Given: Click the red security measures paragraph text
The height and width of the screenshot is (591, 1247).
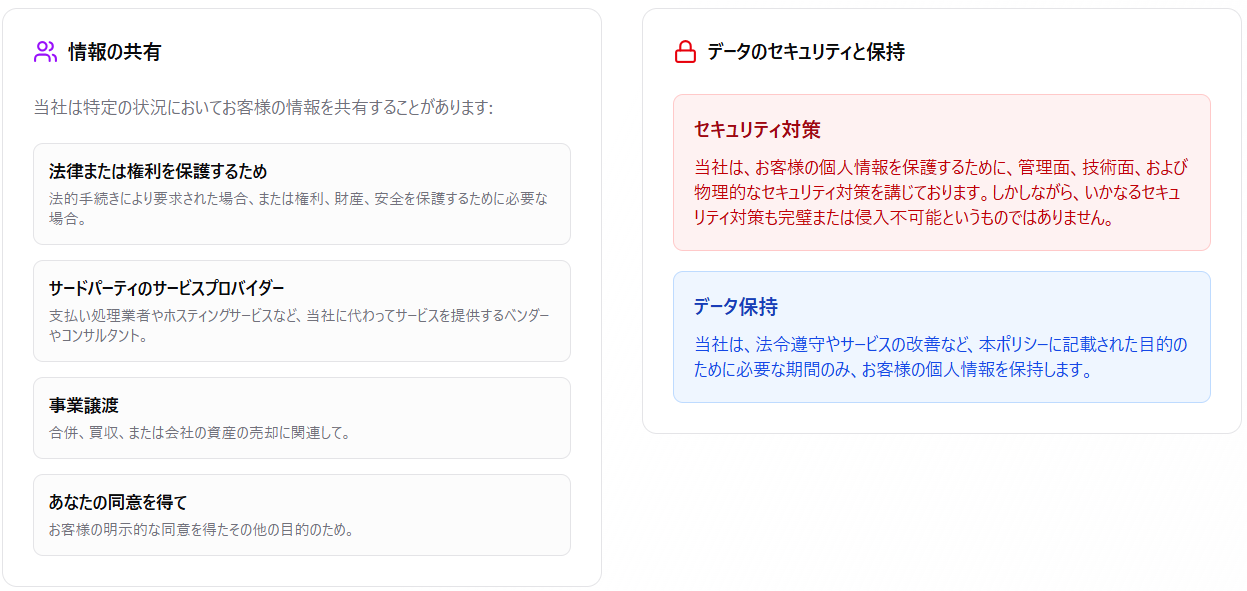Looking at the screenshot, I should (941, 193).
